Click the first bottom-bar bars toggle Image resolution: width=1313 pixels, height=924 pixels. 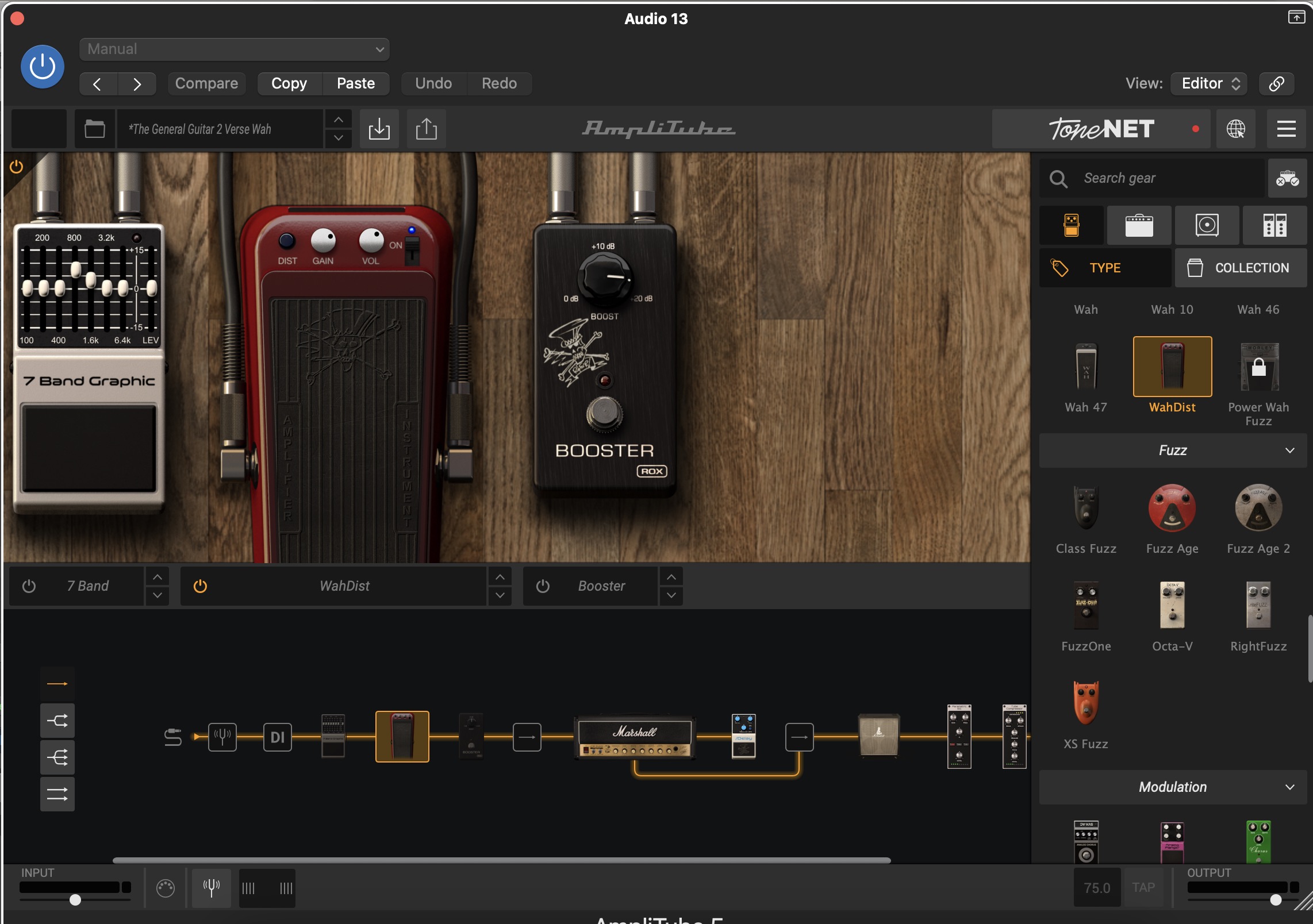(248, 888)
